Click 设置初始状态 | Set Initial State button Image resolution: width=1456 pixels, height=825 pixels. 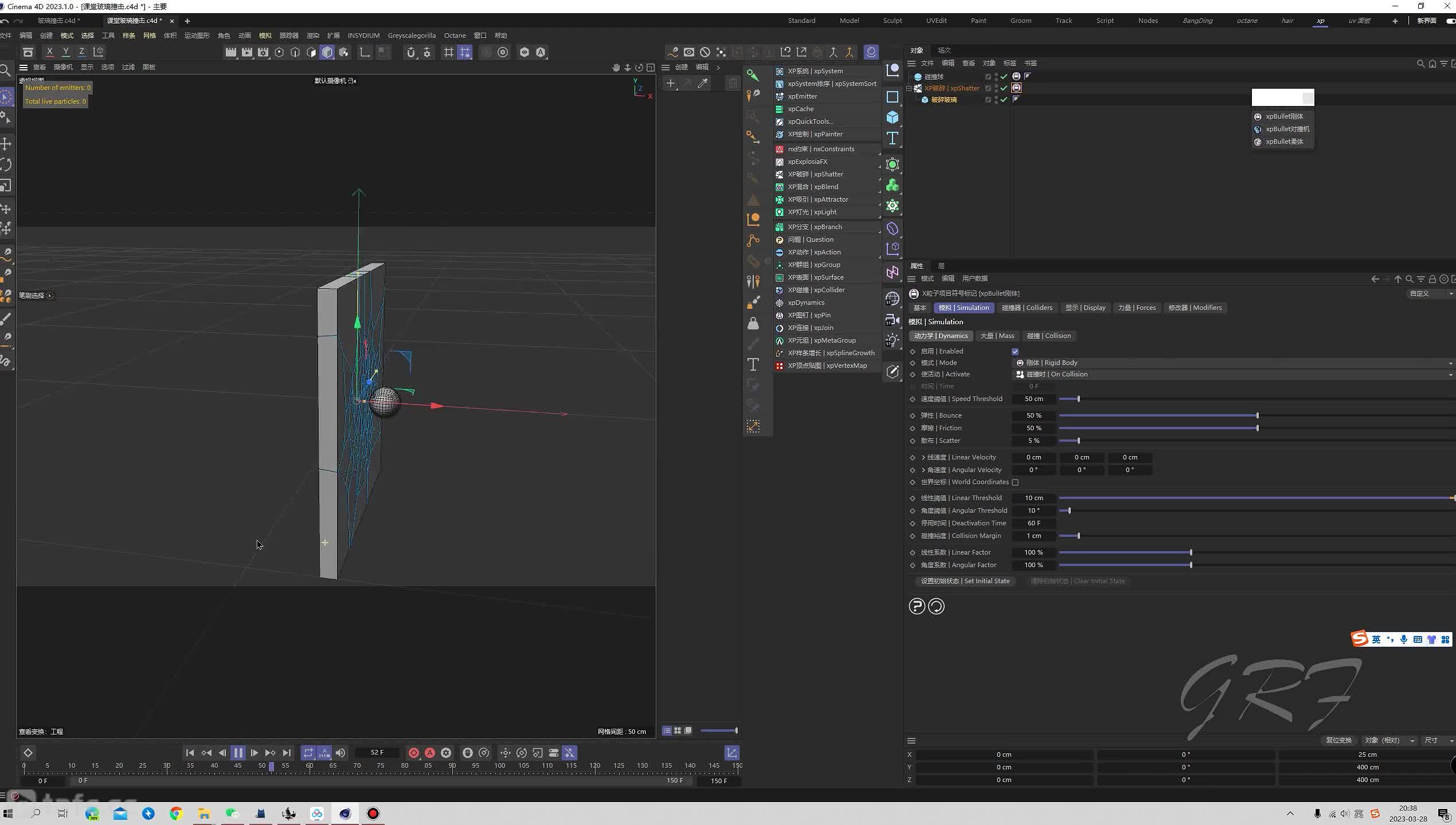point(965,581)
